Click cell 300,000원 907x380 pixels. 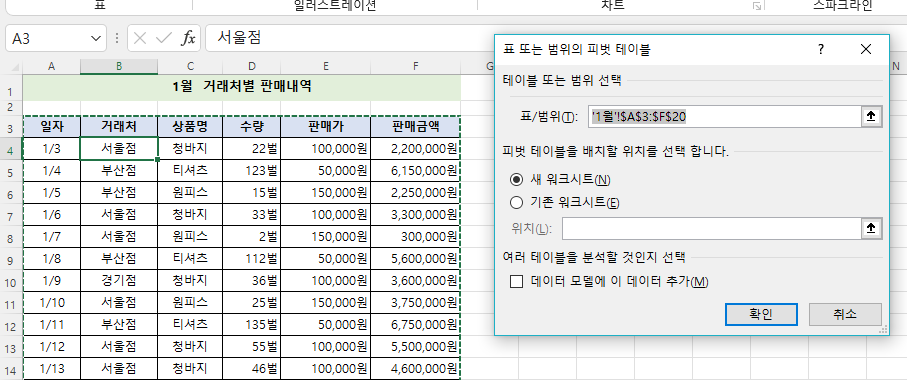click(416, 237)
